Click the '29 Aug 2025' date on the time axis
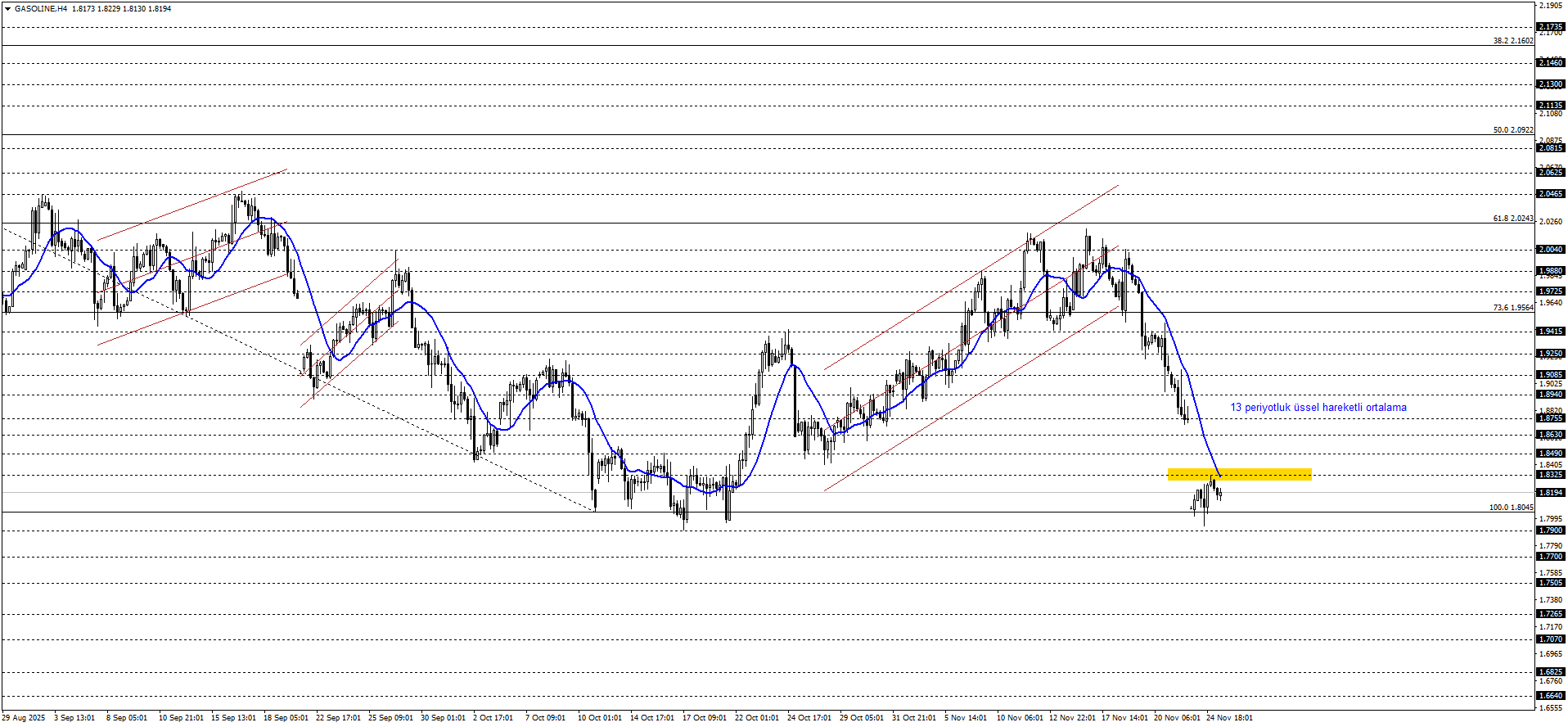Screen dimensions: 1568x727 (24, 718)
